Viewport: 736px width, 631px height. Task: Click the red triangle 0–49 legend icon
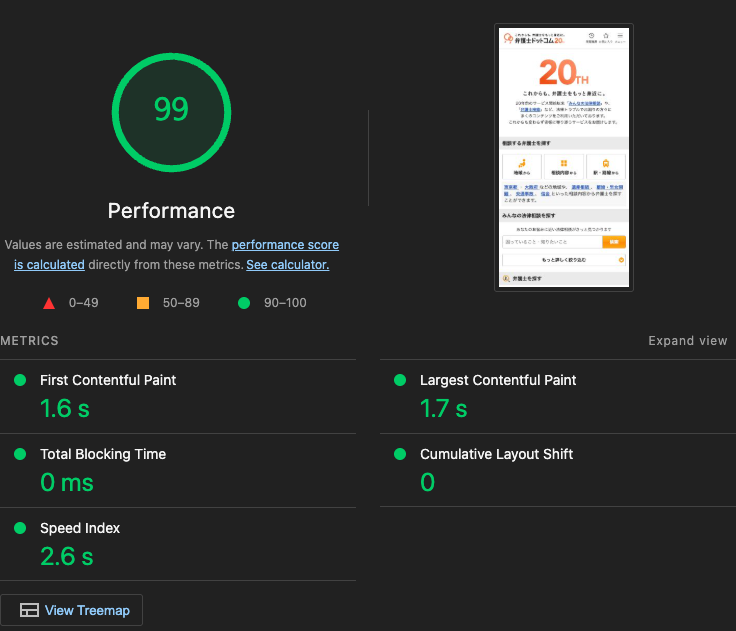(48, 303)
